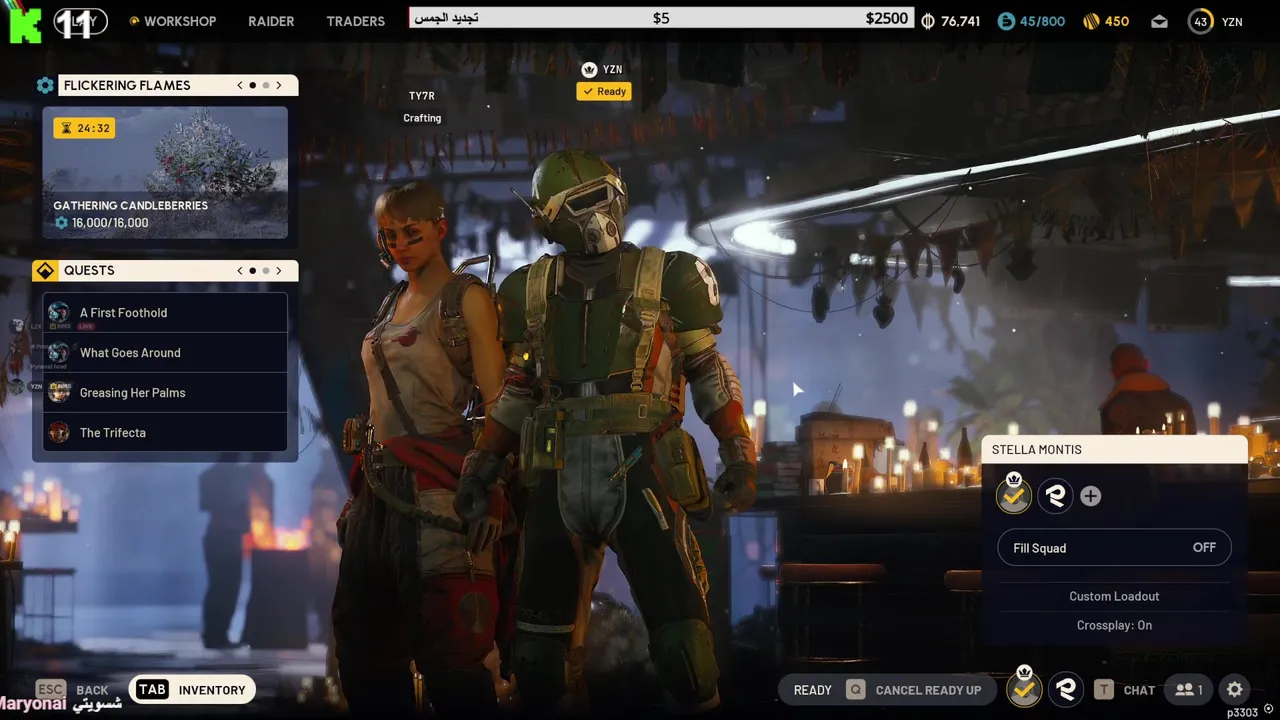Toggle Fill Squad off/on
The image size is (1280, 720).
[1114, 547]
